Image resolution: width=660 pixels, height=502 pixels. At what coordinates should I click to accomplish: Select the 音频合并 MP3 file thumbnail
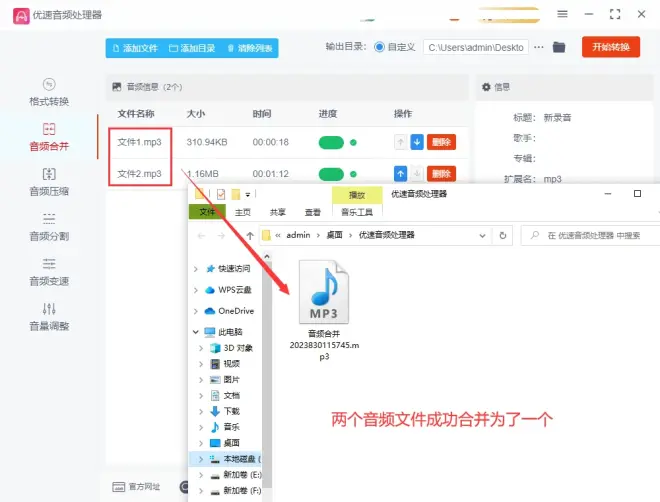click(324, 292)
